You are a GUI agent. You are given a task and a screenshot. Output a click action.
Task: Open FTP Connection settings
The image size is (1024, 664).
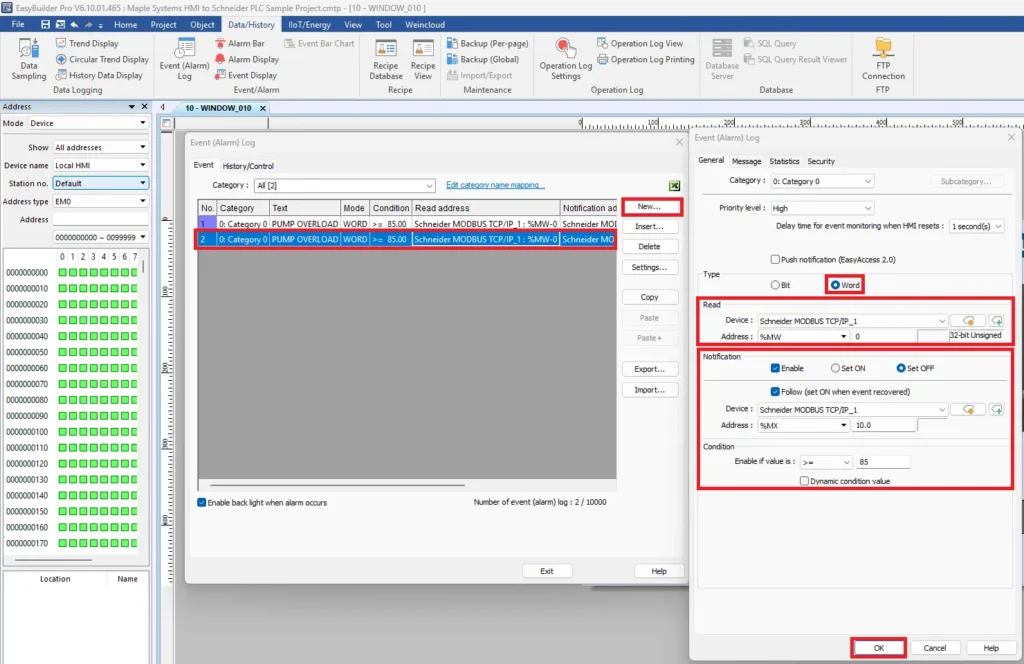tap(883, 59)
